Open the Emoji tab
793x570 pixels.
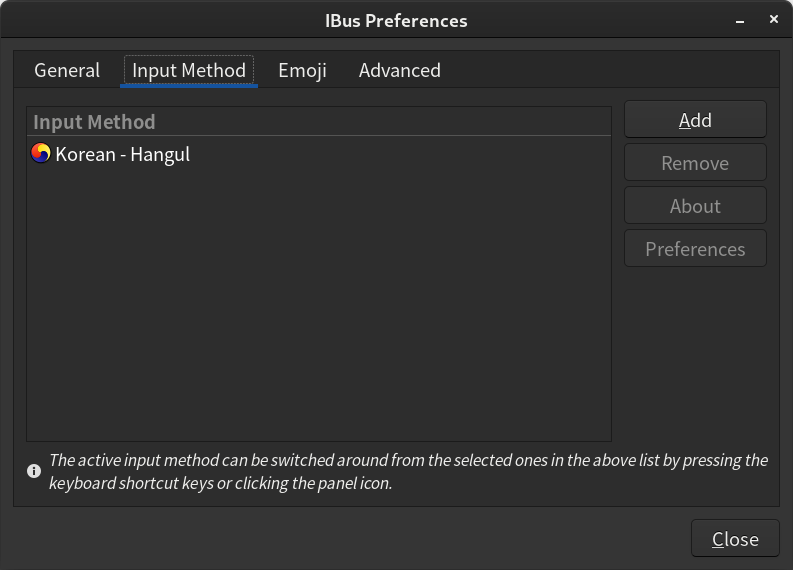coord(302,70)
